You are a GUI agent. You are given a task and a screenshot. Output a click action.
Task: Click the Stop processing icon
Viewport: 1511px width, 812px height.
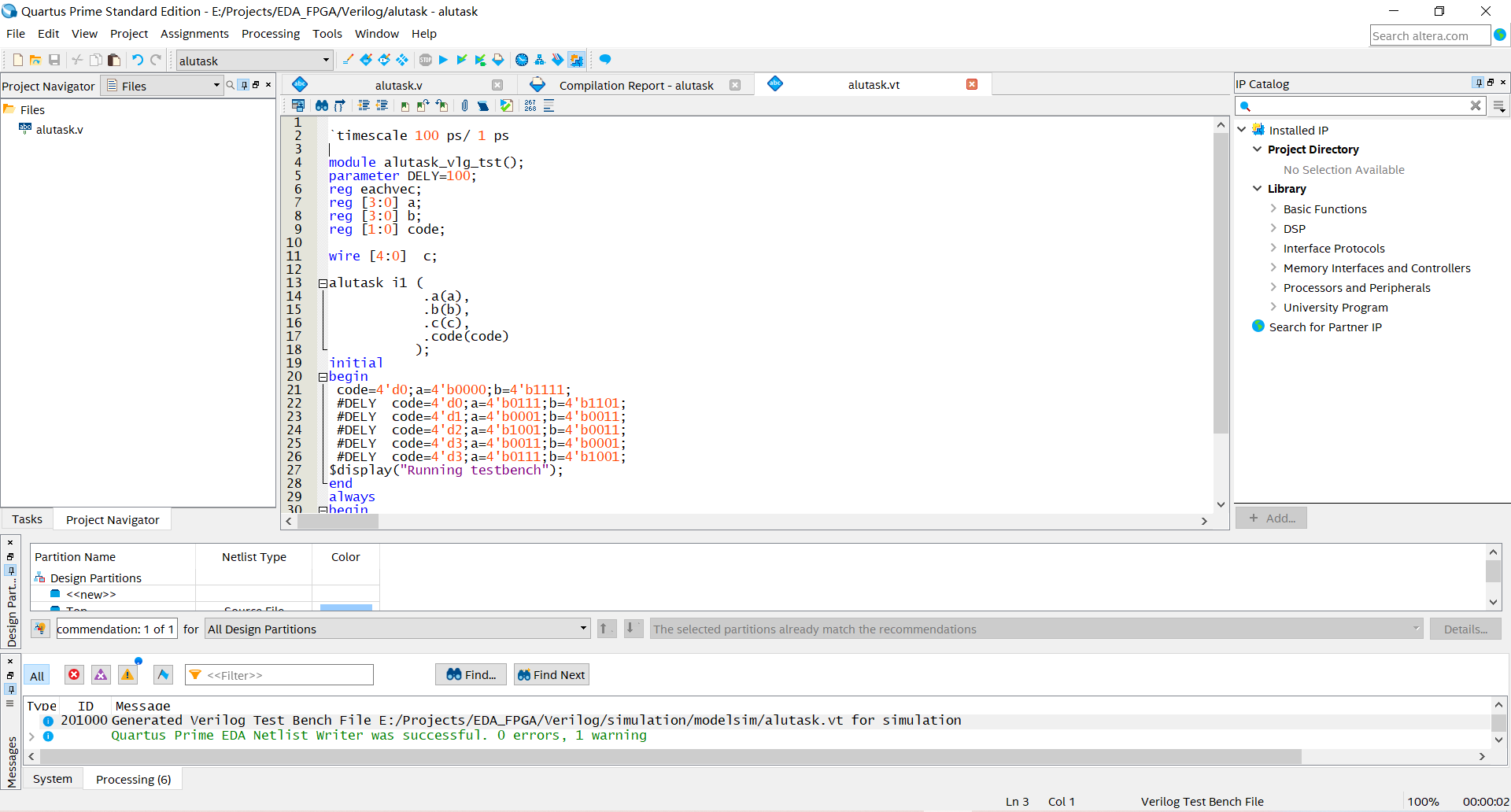[426, 59]
